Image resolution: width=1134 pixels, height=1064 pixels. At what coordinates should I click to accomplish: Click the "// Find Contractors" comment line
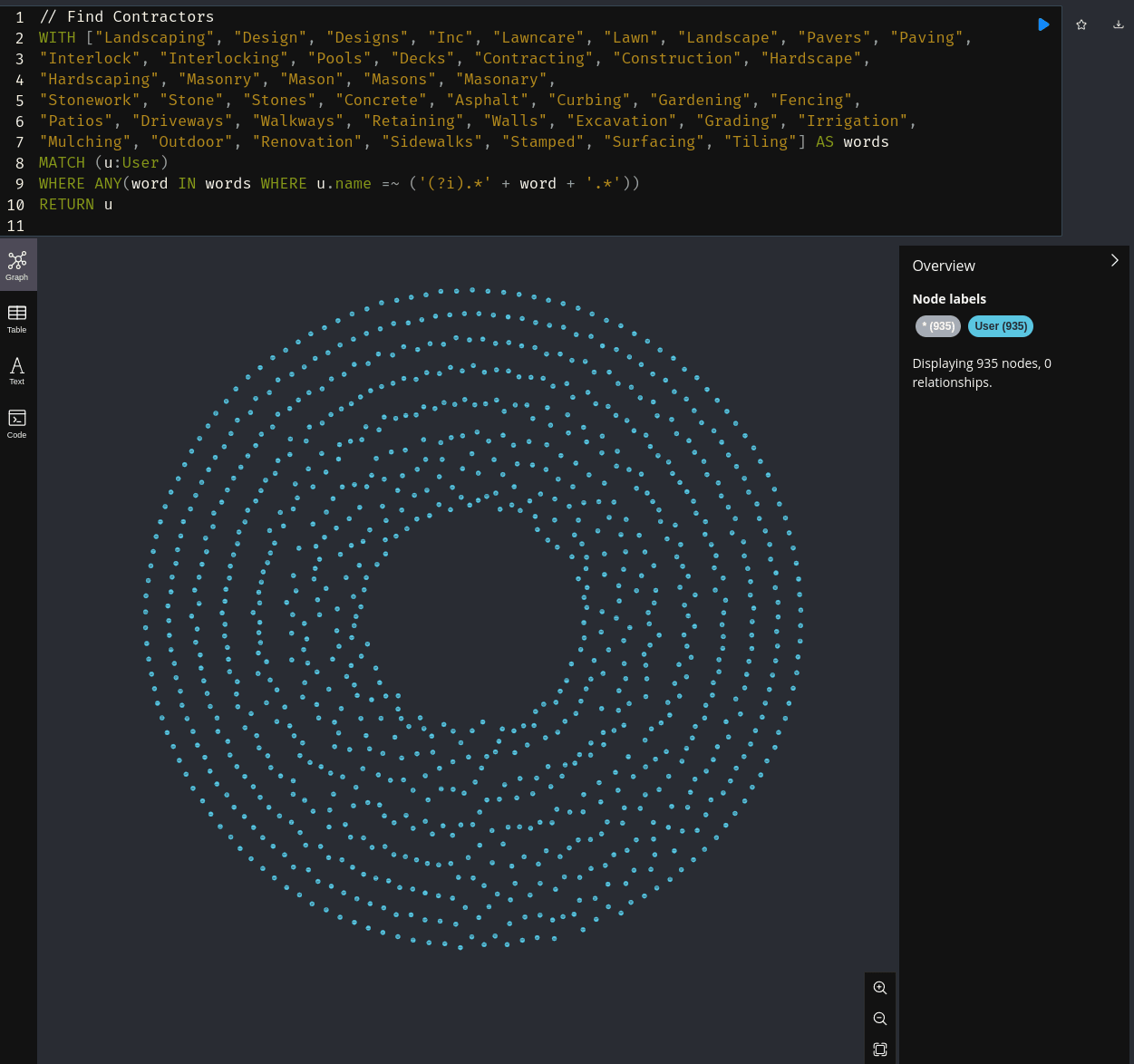(127, 16)
